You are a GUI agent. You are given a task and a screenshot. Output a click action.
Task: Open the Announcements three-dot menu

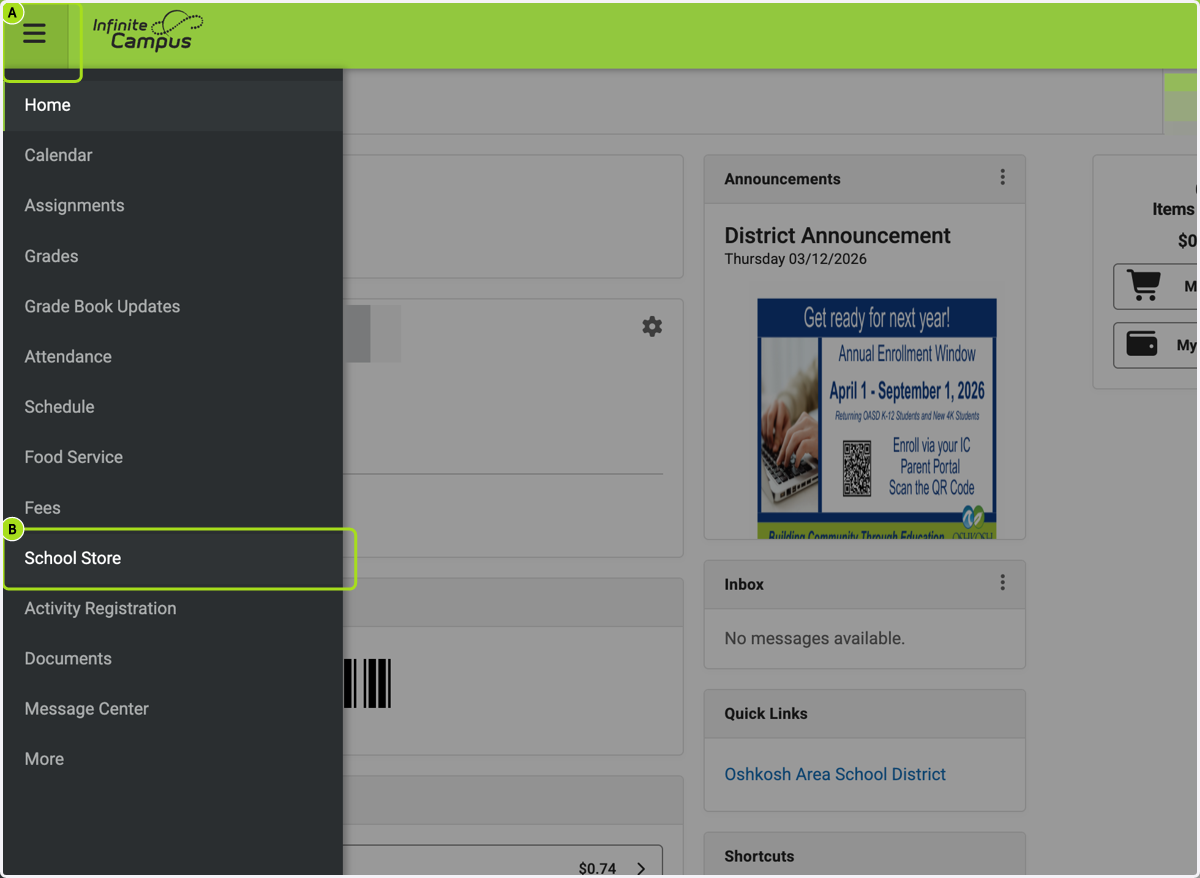(x=1002, y=178)
